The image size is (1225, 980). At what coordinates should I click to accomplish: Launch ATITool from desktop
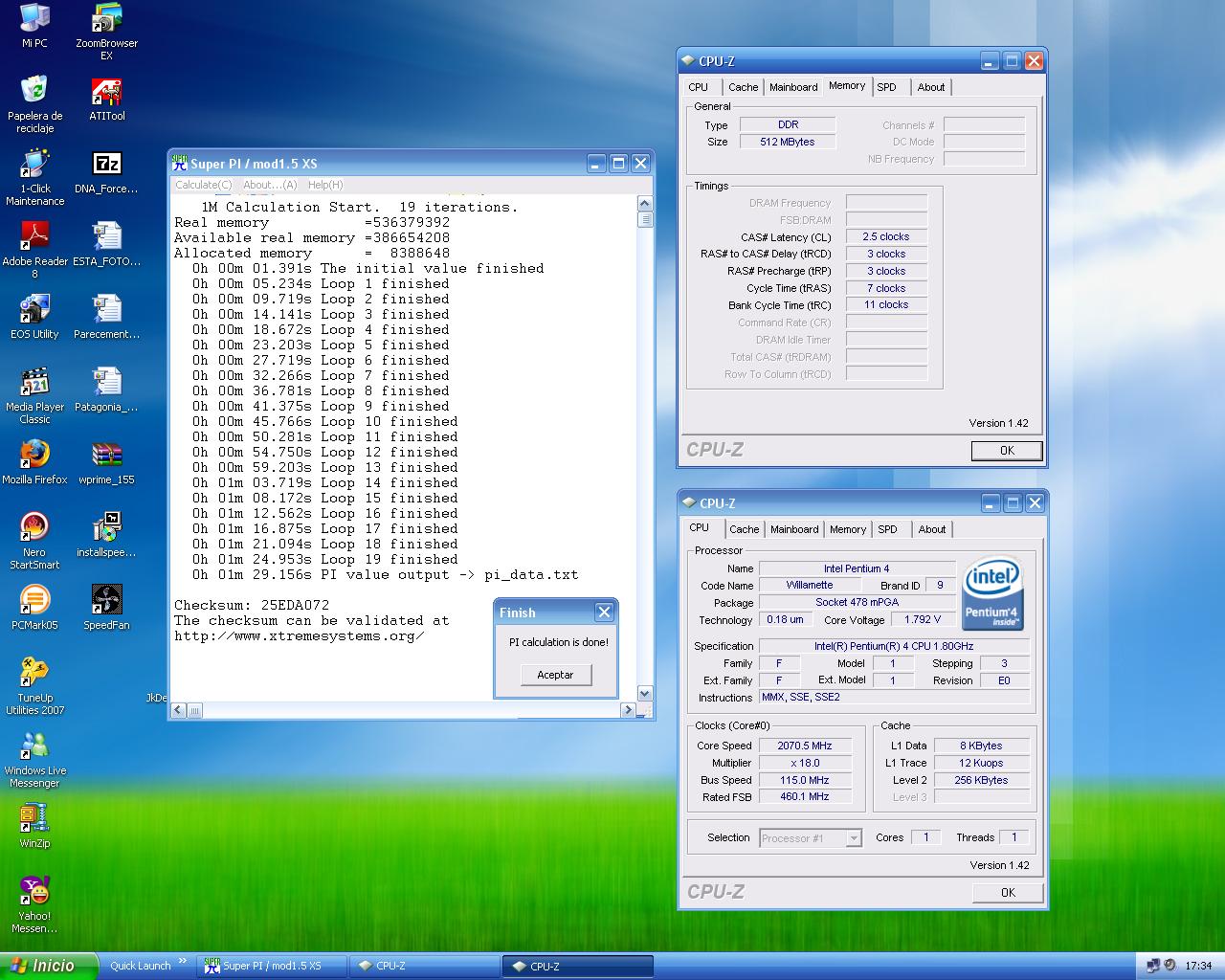click(x=106, y=99)
